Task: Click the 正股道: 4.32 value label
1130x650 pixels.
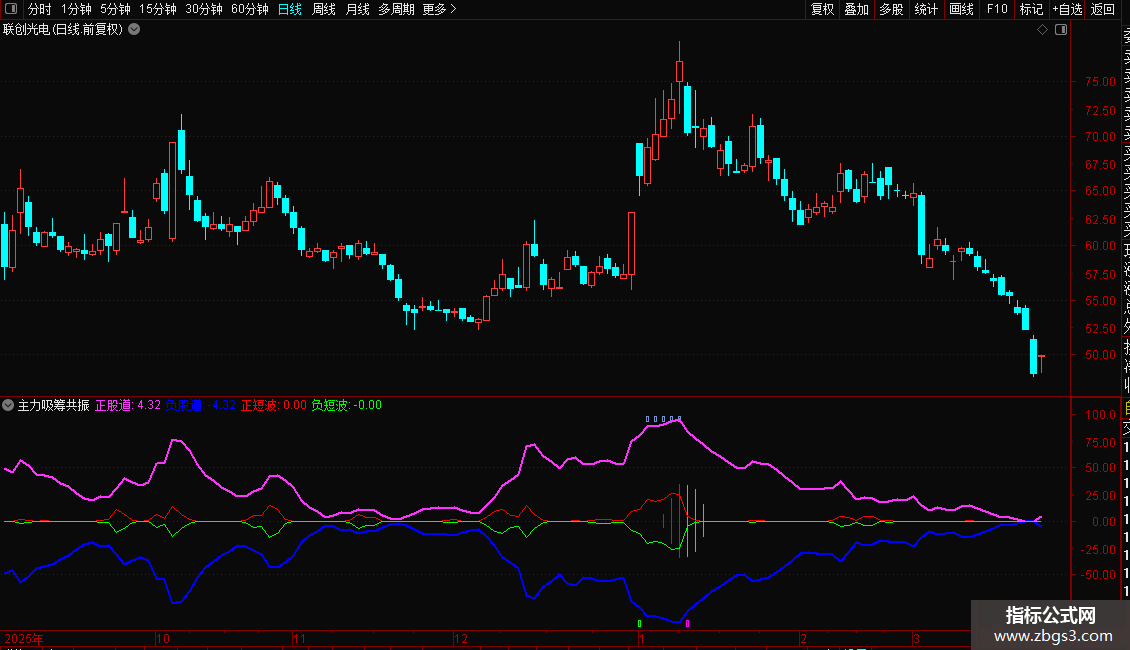Action: 128,405
